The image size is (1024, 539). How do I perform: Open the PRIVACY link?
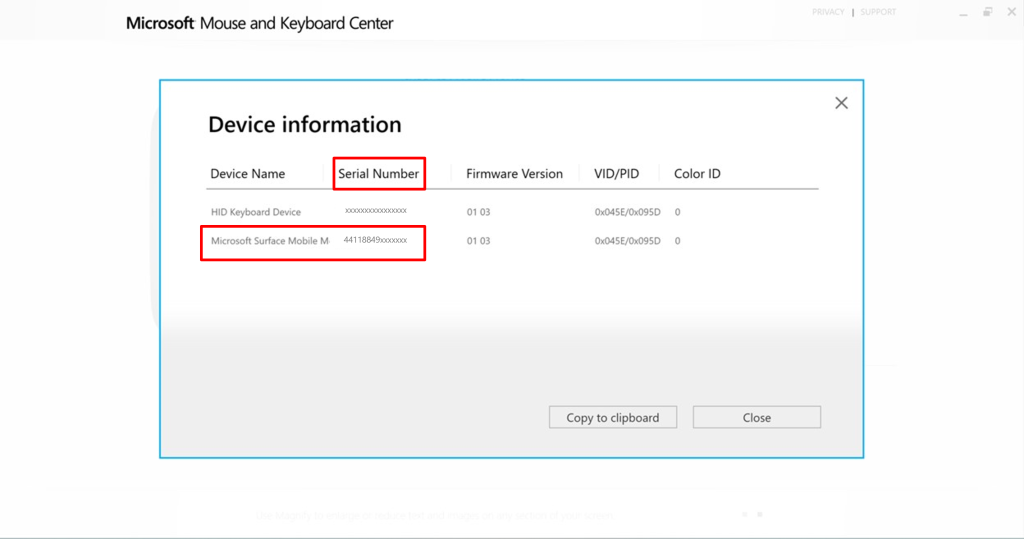pyautogui.click(x=828, y=12)
